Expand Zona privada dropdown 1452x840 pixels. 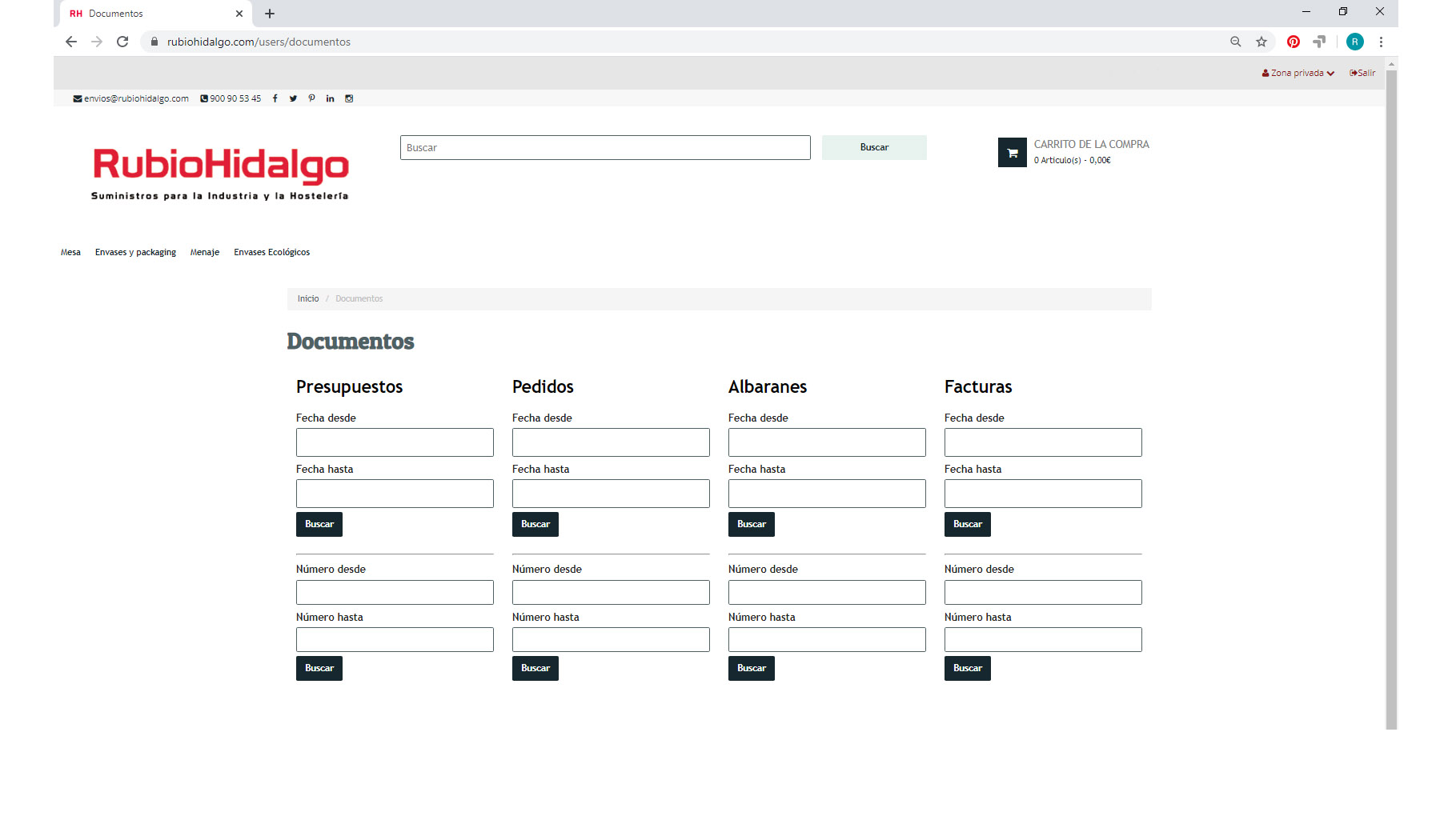pyautogui.click(x=1298, y=73)
